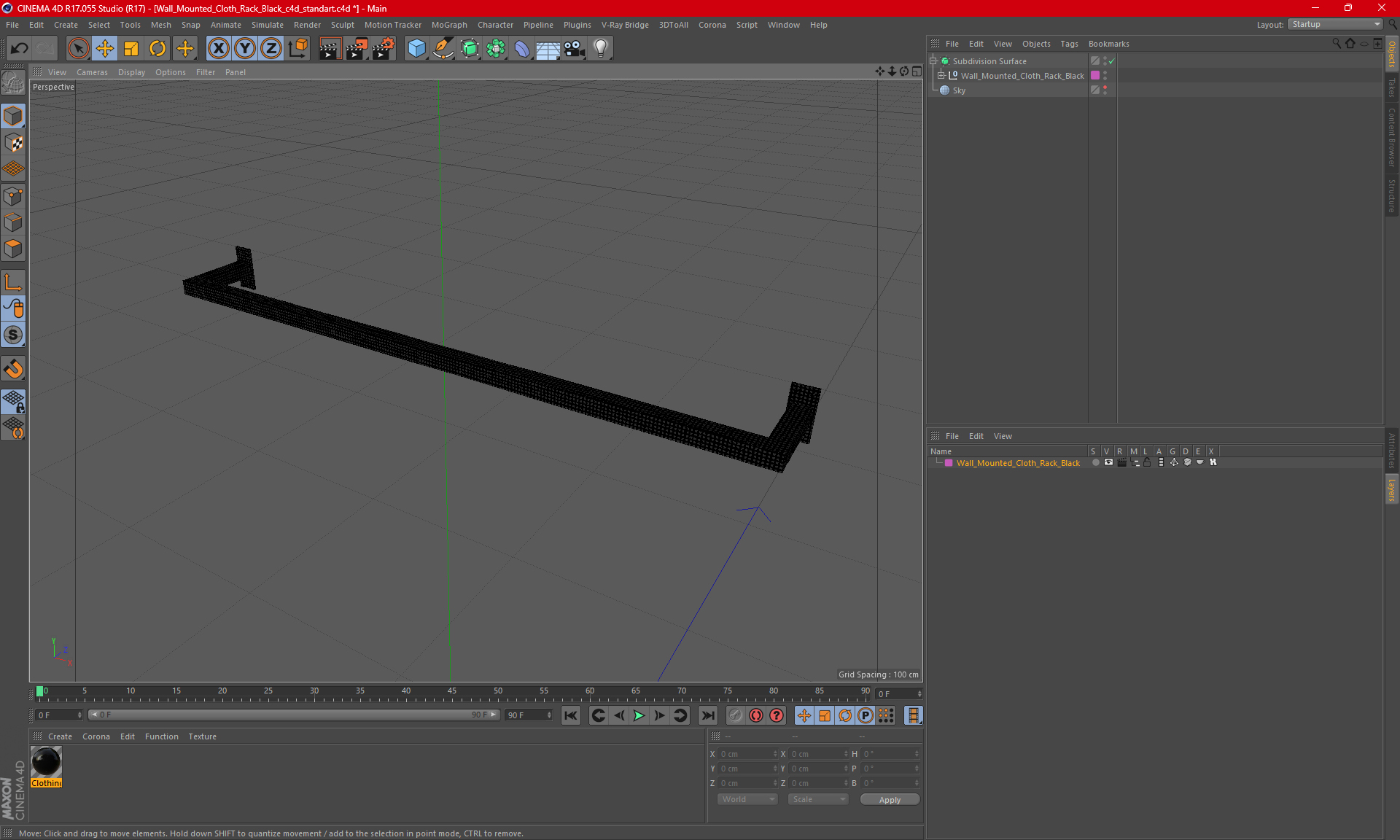This screenshot has height=840, width=1400.
Task: Switch the coordinate system icon
Action: point(298,48)
